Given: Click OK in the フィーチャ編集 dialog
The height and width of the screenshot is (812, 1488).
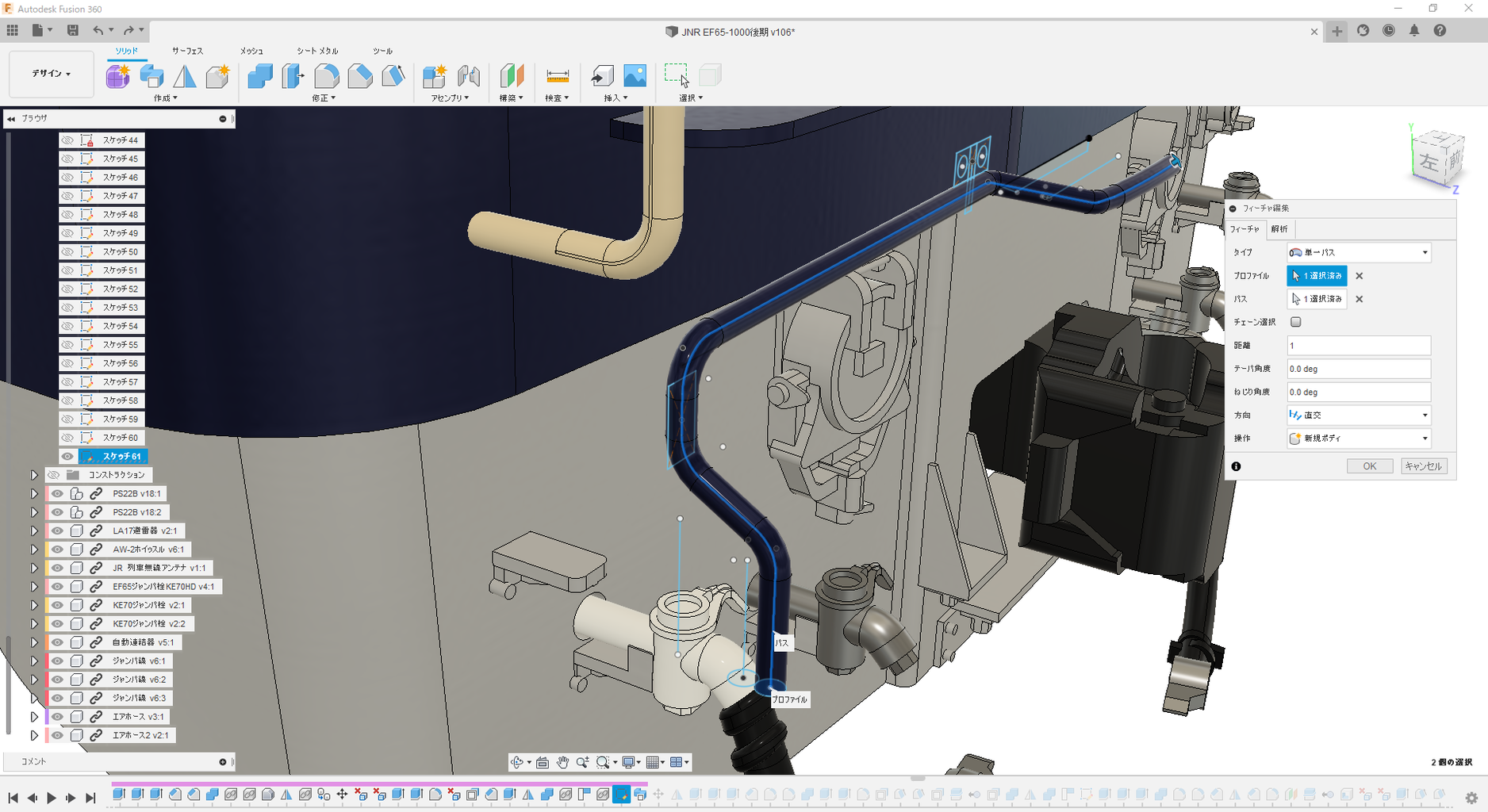Looking at the screenshot, I should (1369, 466).
